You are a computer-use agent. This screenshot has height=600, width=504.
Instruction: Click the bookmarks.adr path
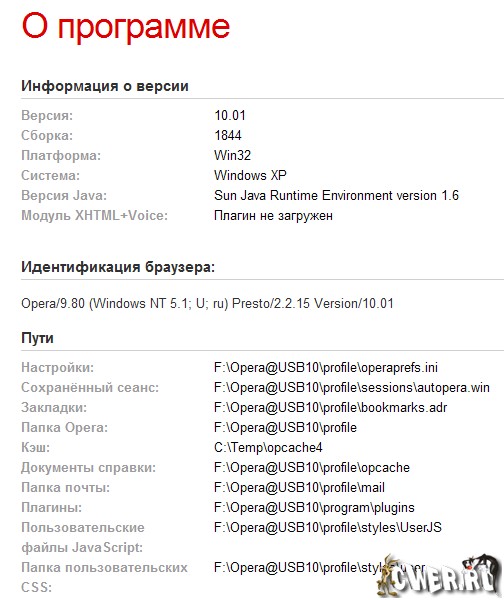(330, 408)
